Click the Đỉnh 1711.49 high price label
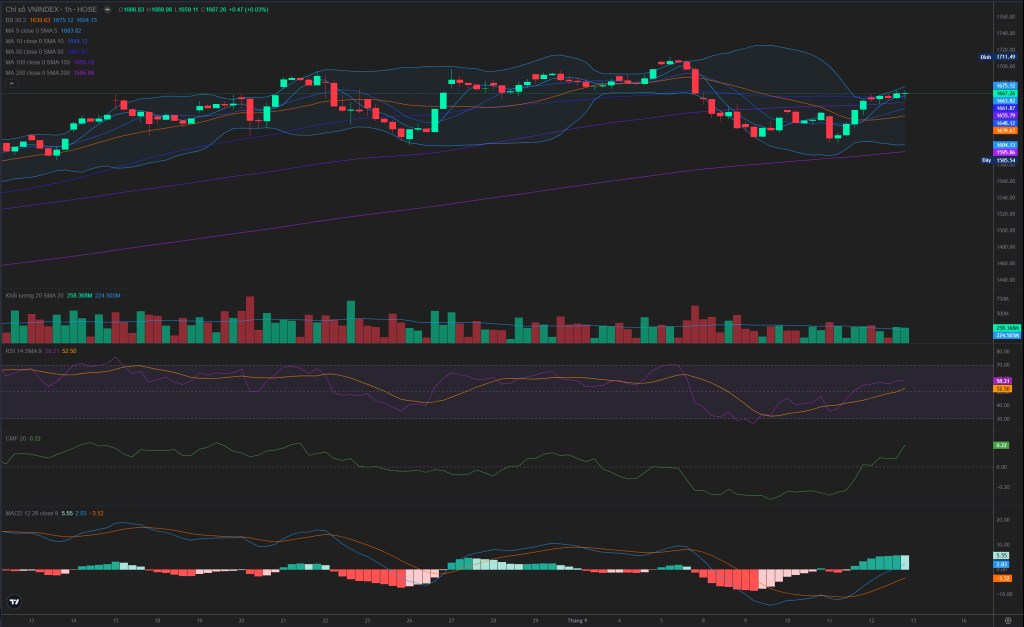 click(x=997, y=57)
